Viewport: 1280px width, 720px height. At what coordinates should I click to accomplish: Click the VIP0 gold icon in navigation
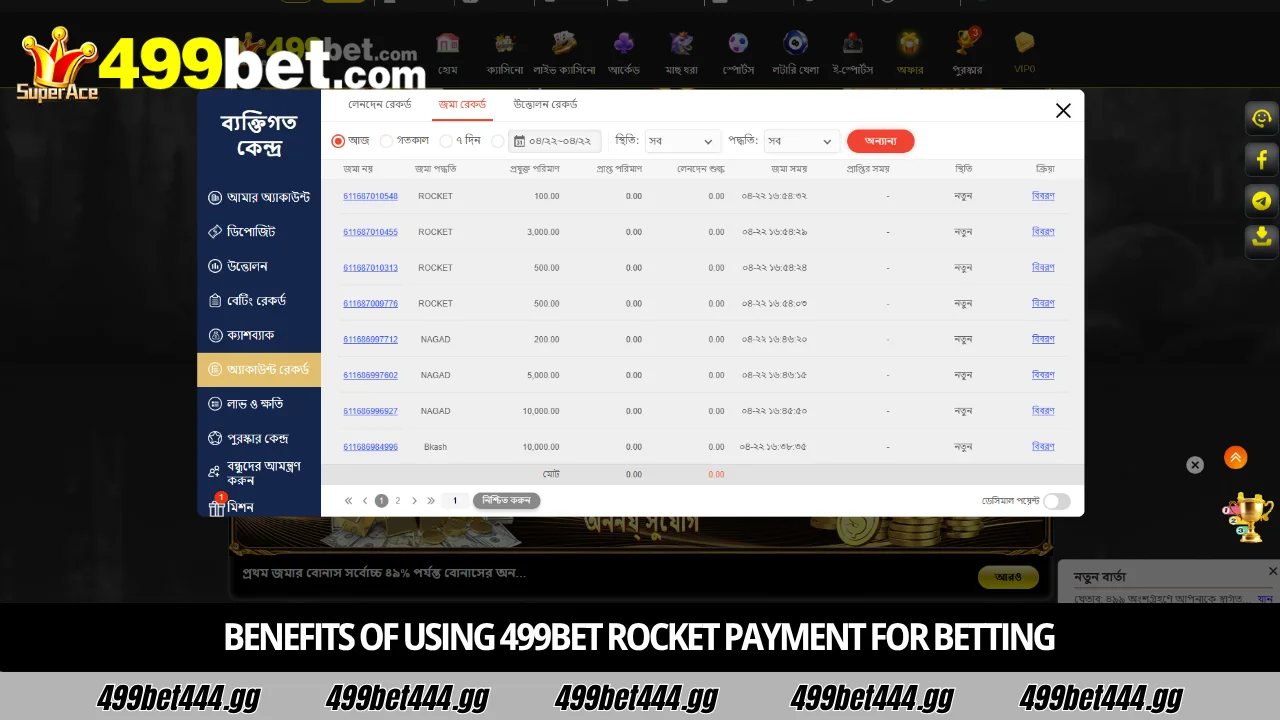[x=1024, y=52]
